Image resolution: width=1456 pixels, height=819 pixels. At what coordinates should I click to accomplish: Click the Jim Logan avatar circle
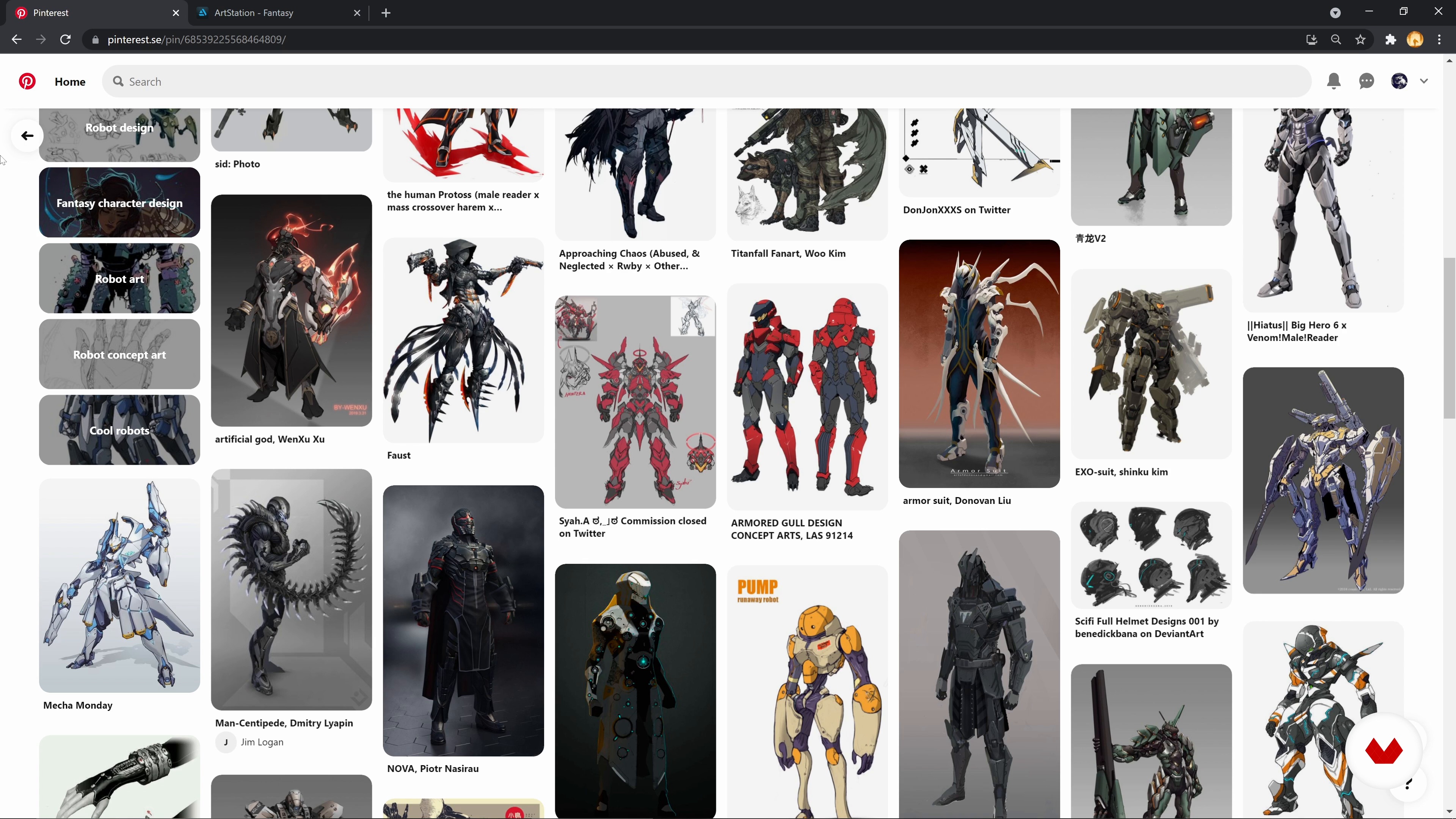(226, 742)
